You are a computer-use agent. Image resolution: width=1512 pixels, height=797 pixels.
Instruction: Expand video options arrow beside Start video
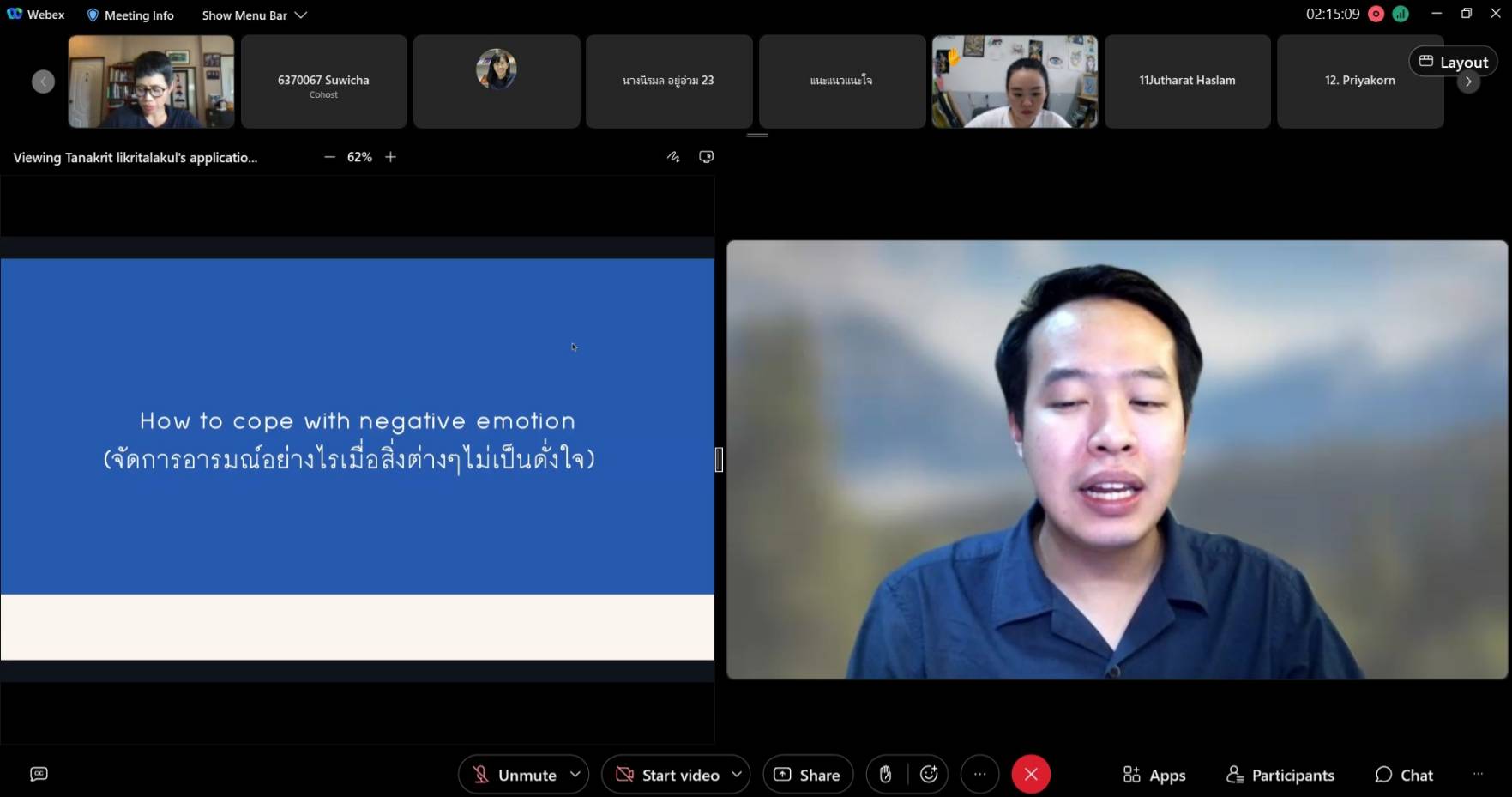click(736, 774)
